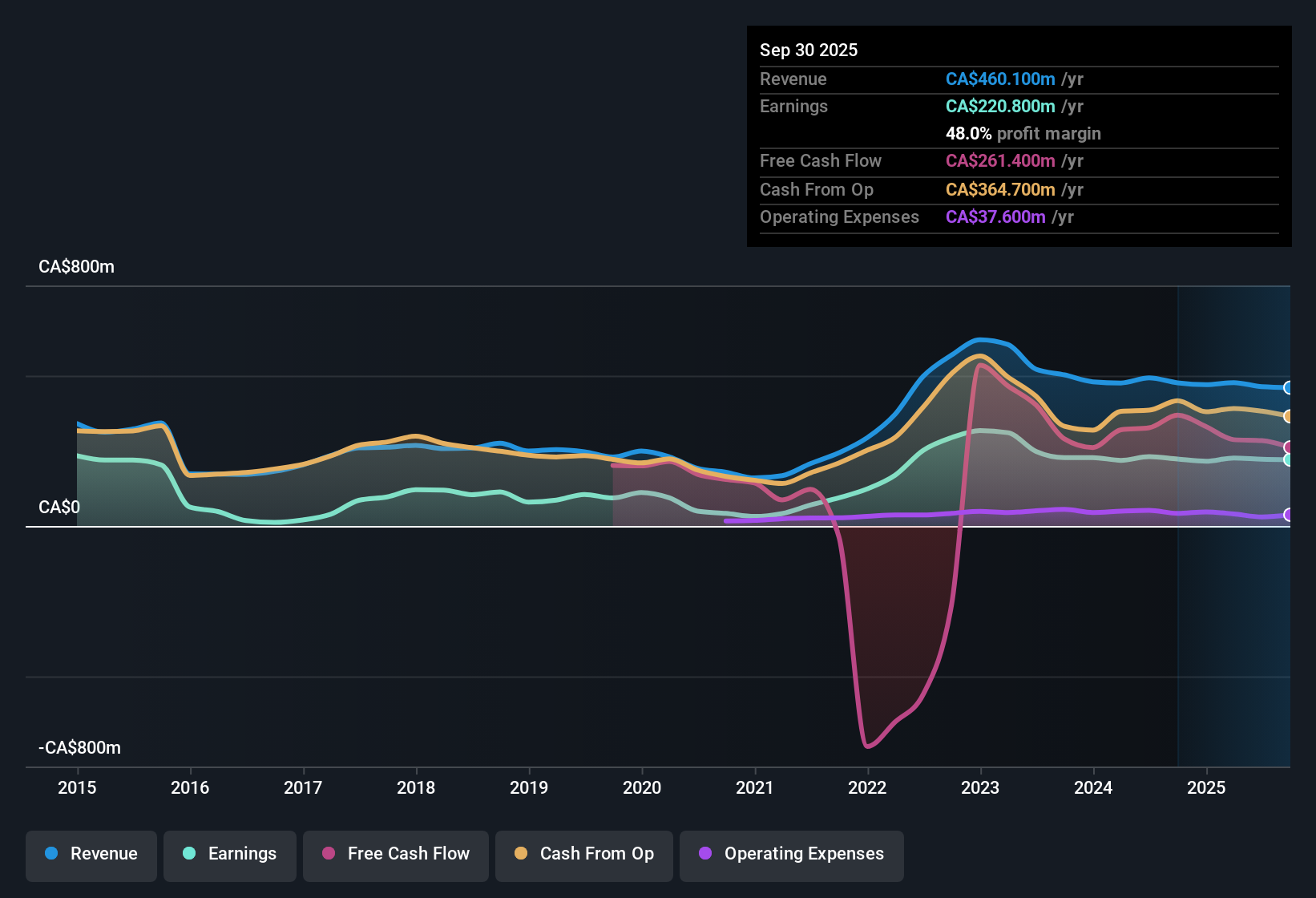Image resolution: width=1316 pixels, height=898 pixels.
Task: Click the teal Earnings legend dot
Action: click(x=189, y=854)
